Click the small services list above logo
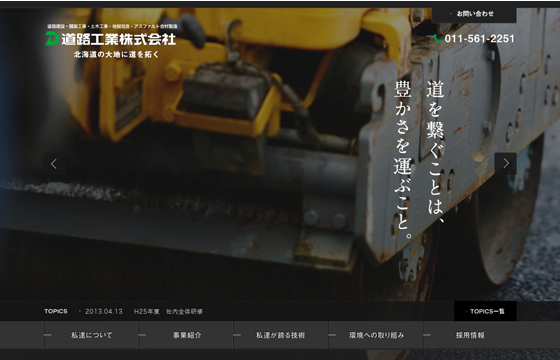The height and width of the screenshot is (360, 560). tap(112, 26)
